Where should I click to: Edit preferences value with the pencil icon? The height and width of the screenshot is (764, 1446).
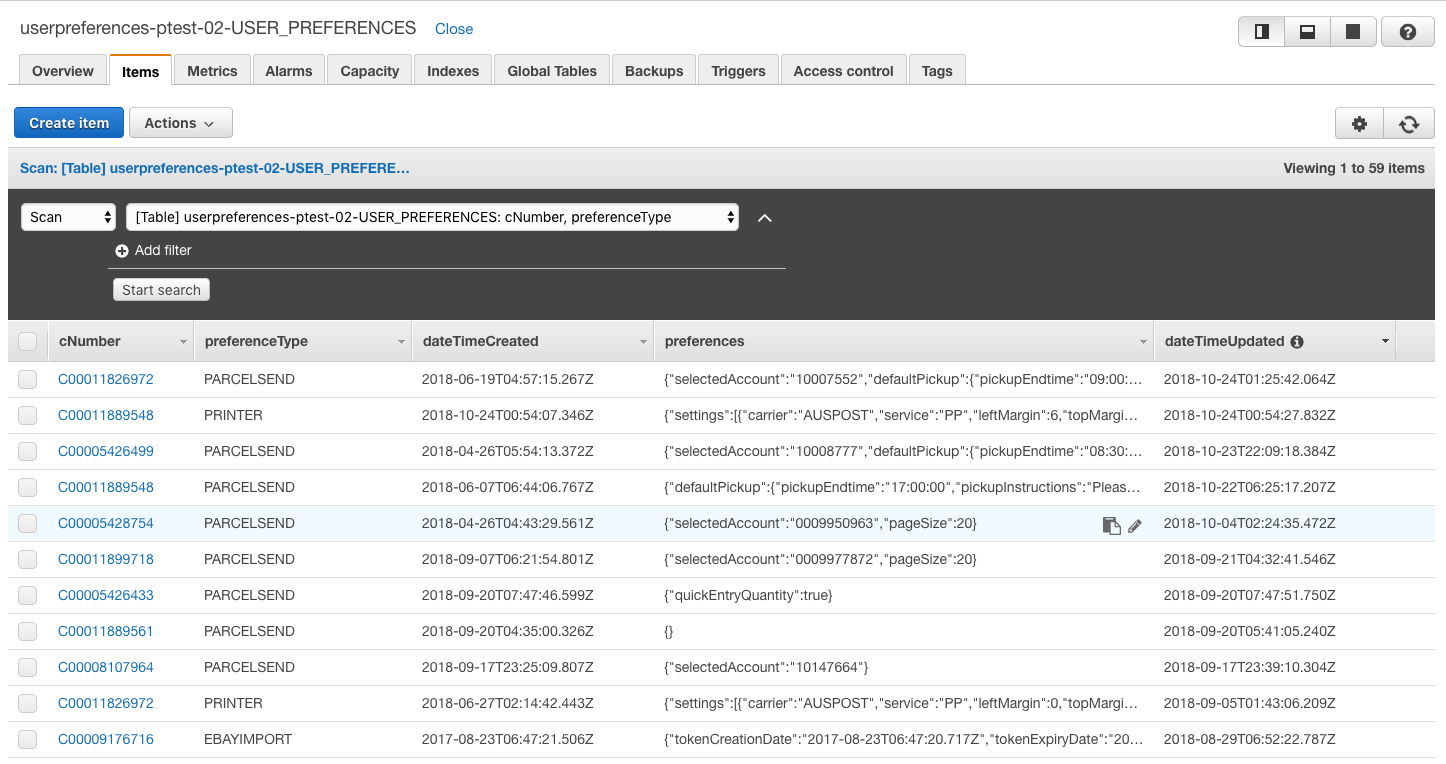coord(1135,525)
